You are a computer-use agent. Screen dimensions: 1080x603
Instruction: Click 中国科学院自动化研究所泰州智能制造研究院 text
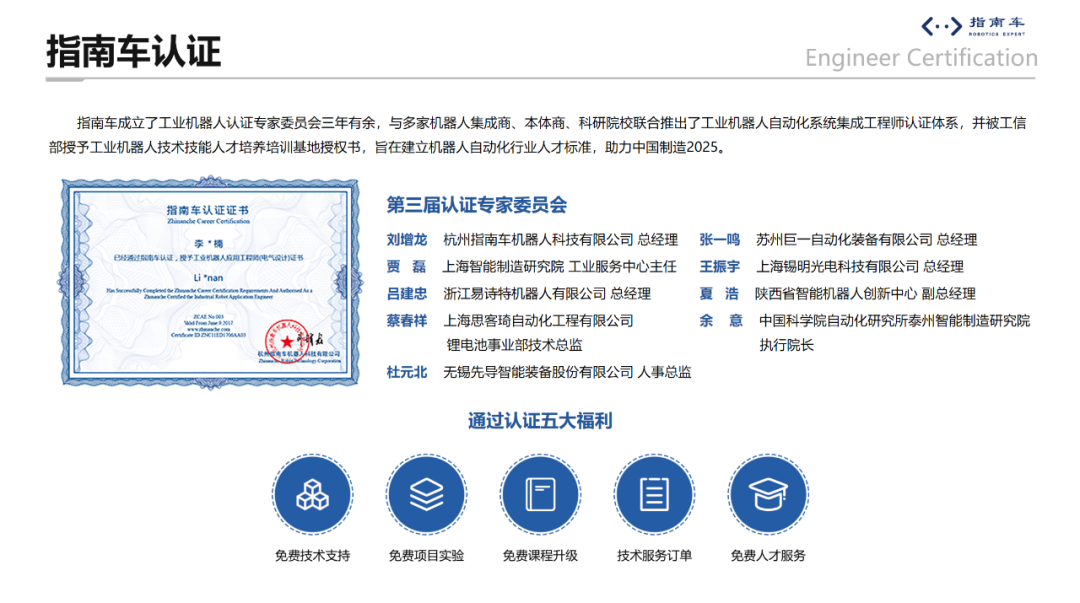coord(895,320)
